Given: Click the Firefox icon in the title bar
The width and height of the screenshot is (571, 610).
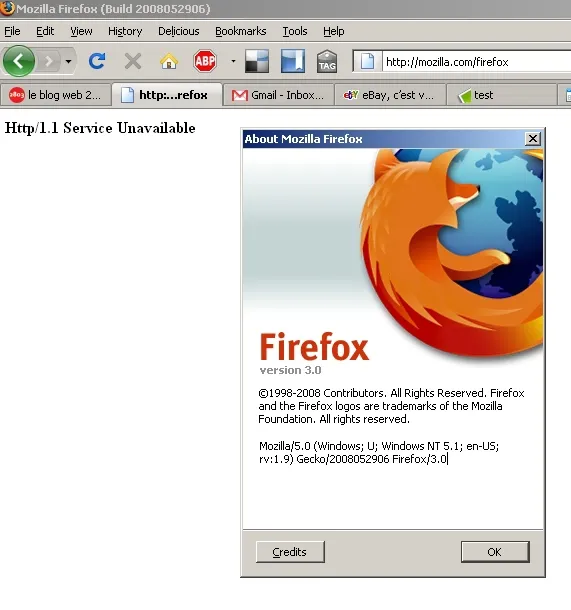Looking at the screenshot, I should (7, 8).
